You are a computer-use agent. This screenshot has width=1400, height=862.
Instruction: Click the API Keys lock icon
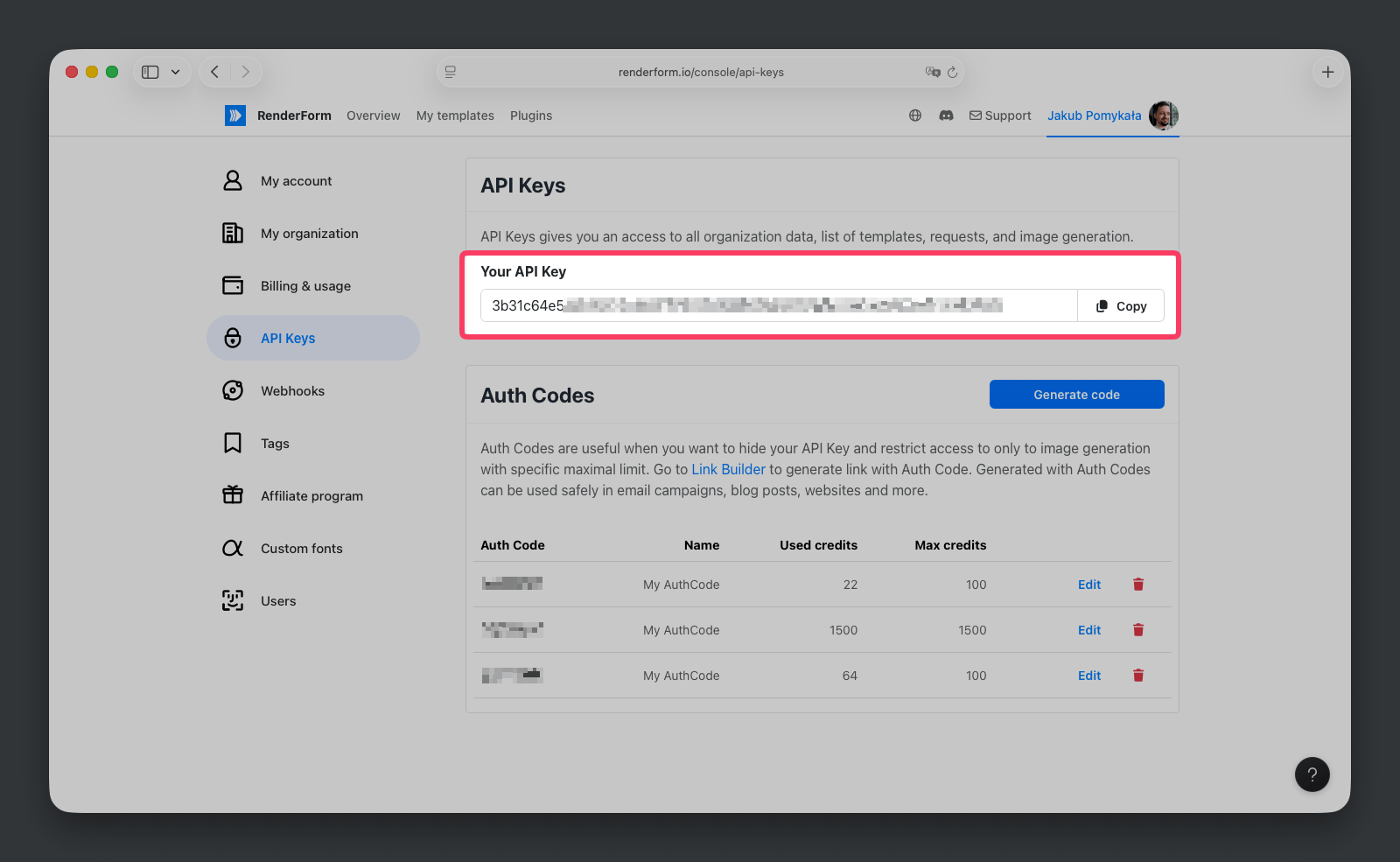click(x=233, y=338)
